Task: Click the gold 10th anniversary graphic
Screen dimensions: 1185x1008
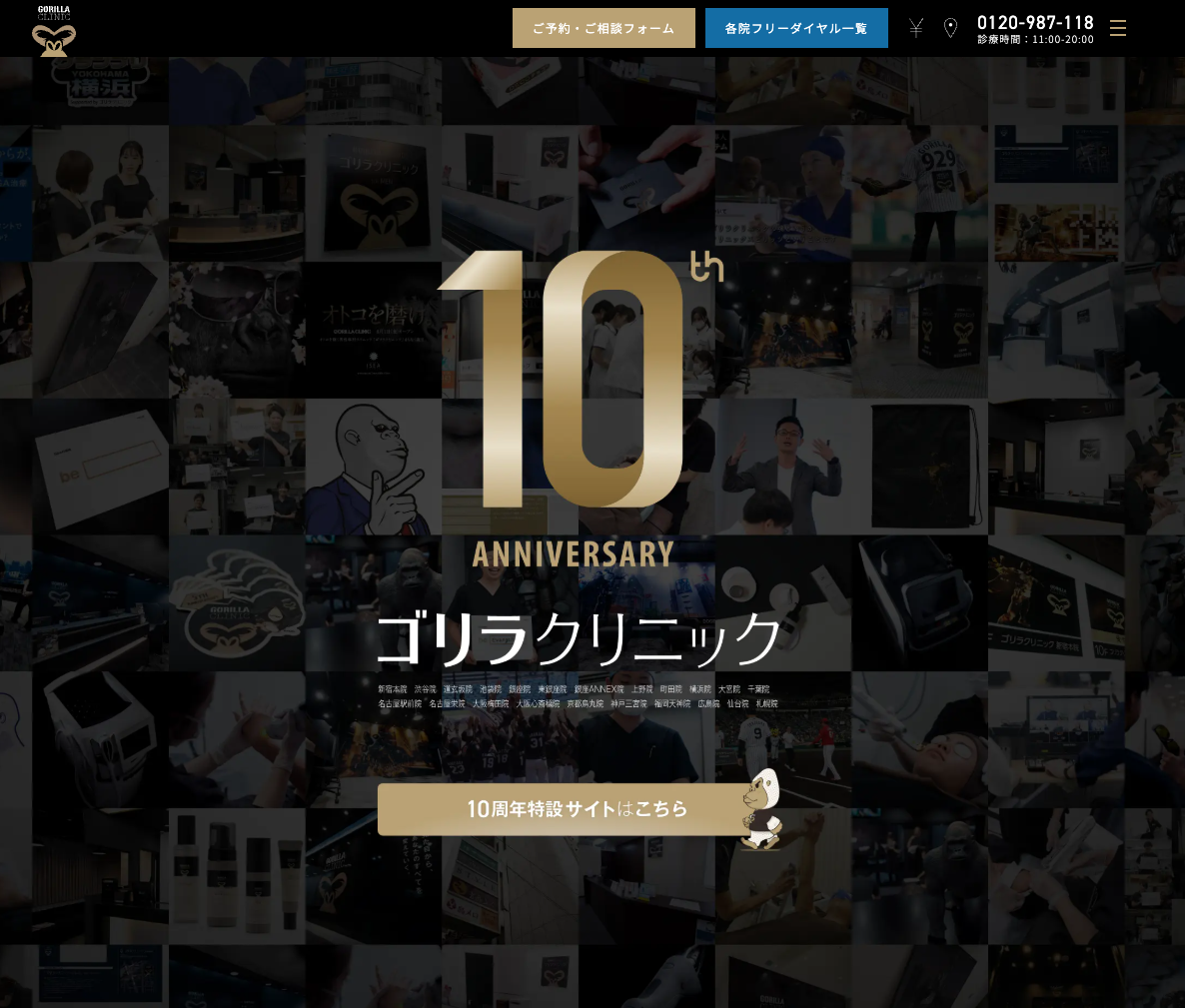Action: coord(581,380)
